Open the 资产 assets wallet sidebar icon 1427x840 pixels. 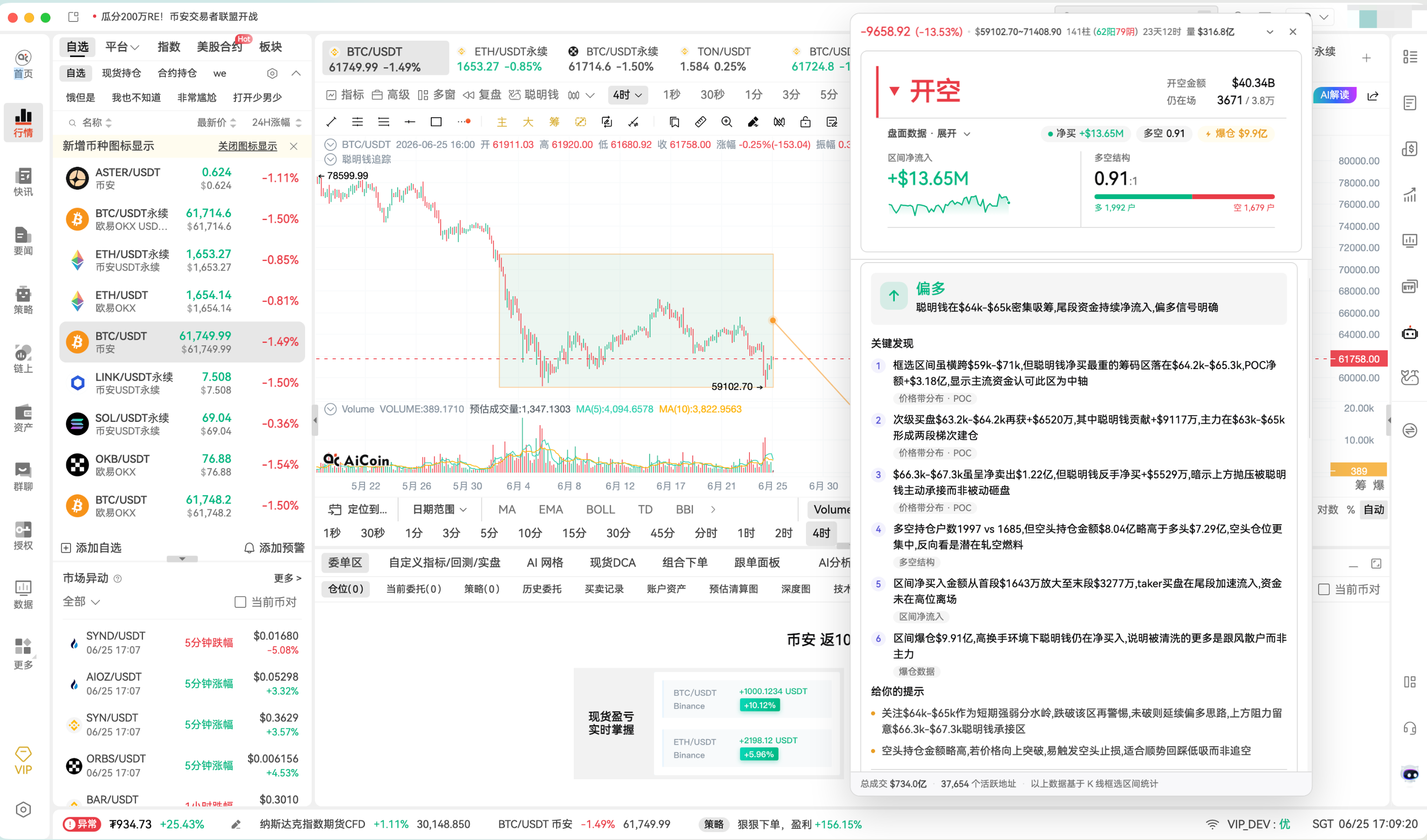click(23, 417)
